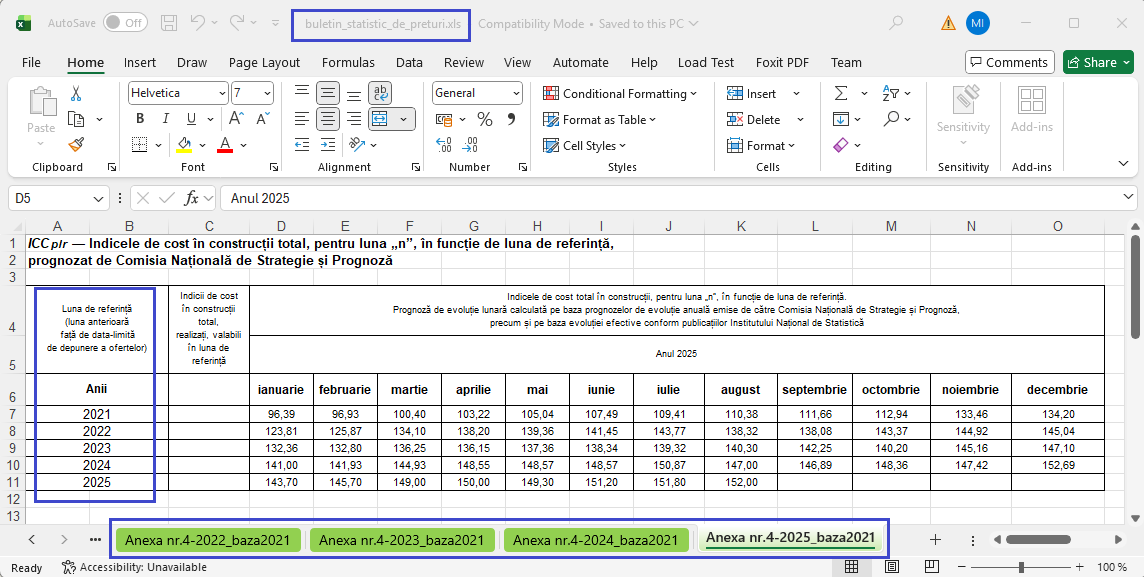1144x577 pixels.
Task: Apply the Percent Style number format
Action: pyautogui.click(x=485, y=119)
